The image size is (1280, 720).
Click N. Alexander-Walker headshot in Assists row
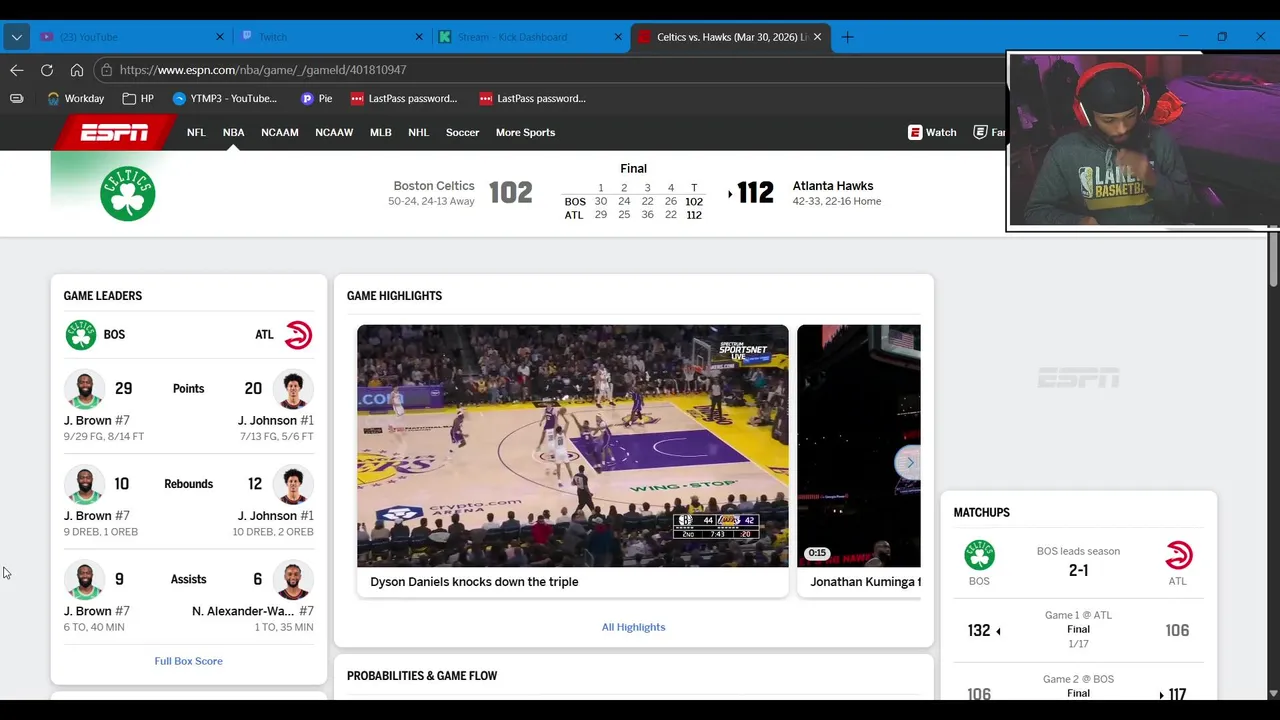[293, 580]
